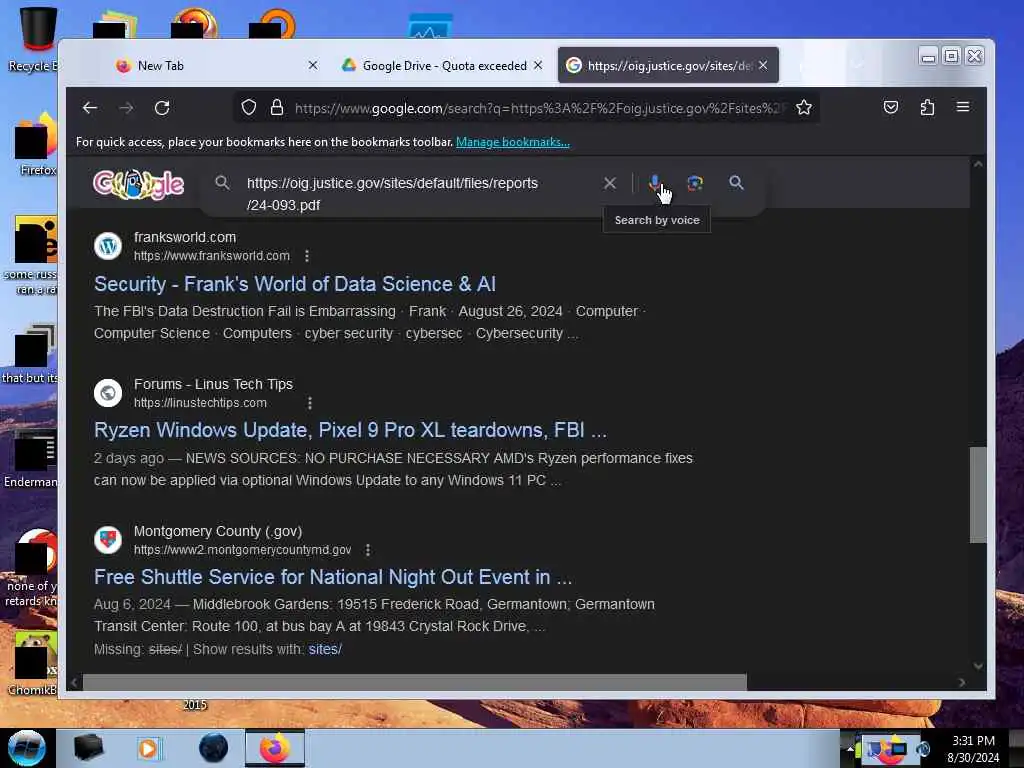Image resolution: width=1024 pixels, height=768 pixels.
Task: Open the media player taskbar icon
Action: click(x=148, y=748)
